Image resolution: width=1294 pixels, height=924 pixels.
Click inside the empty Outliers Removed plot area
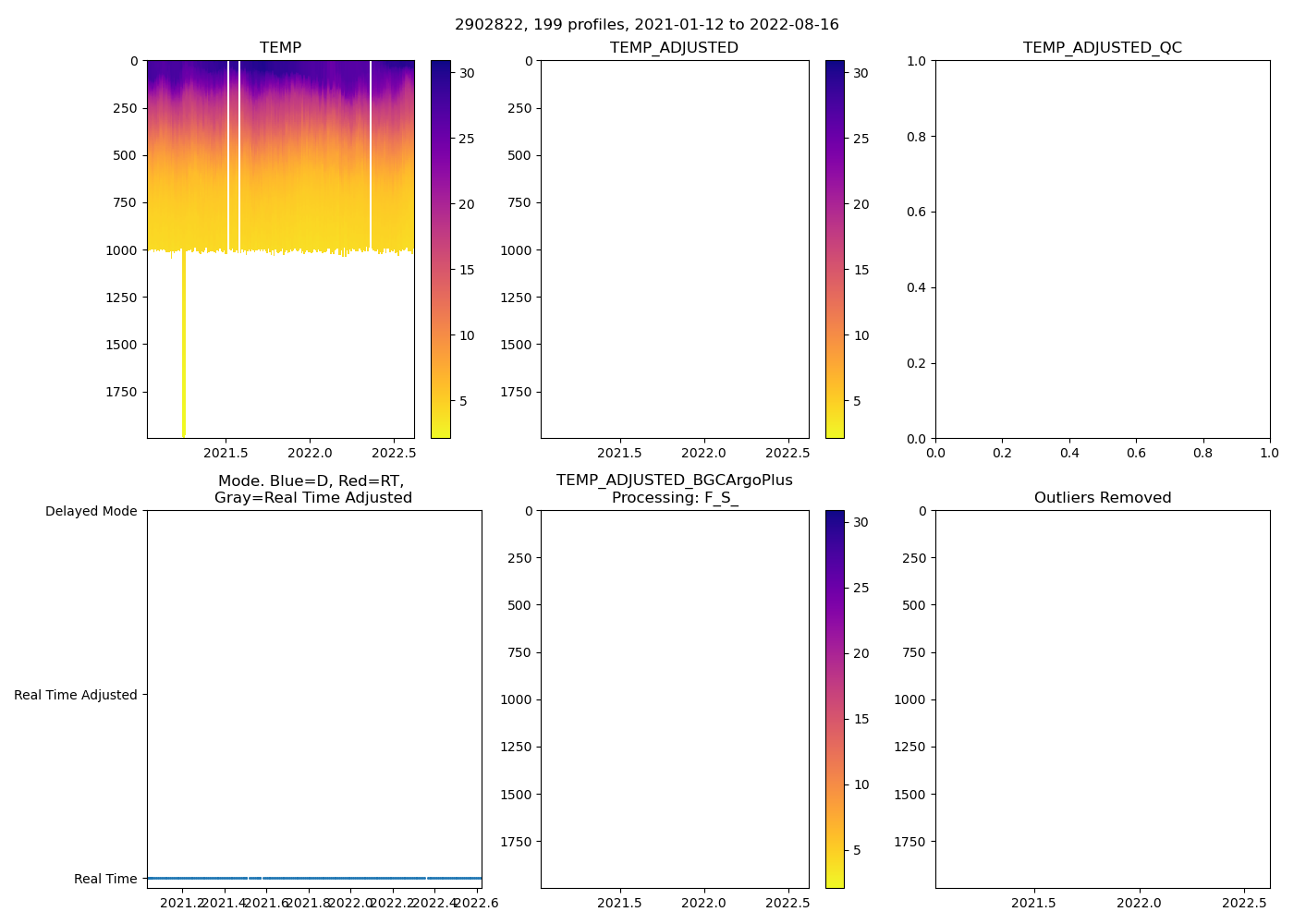[1102, 699]
